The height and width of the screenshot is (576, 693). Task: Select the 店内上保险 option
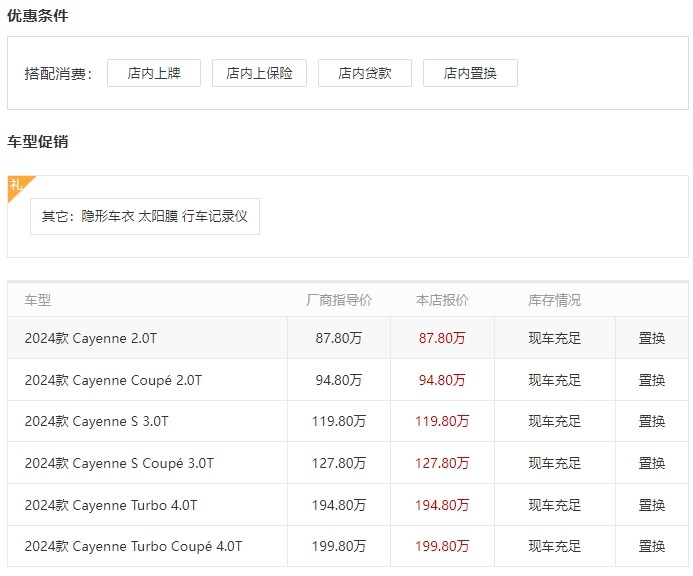click(x=259, y=73)
